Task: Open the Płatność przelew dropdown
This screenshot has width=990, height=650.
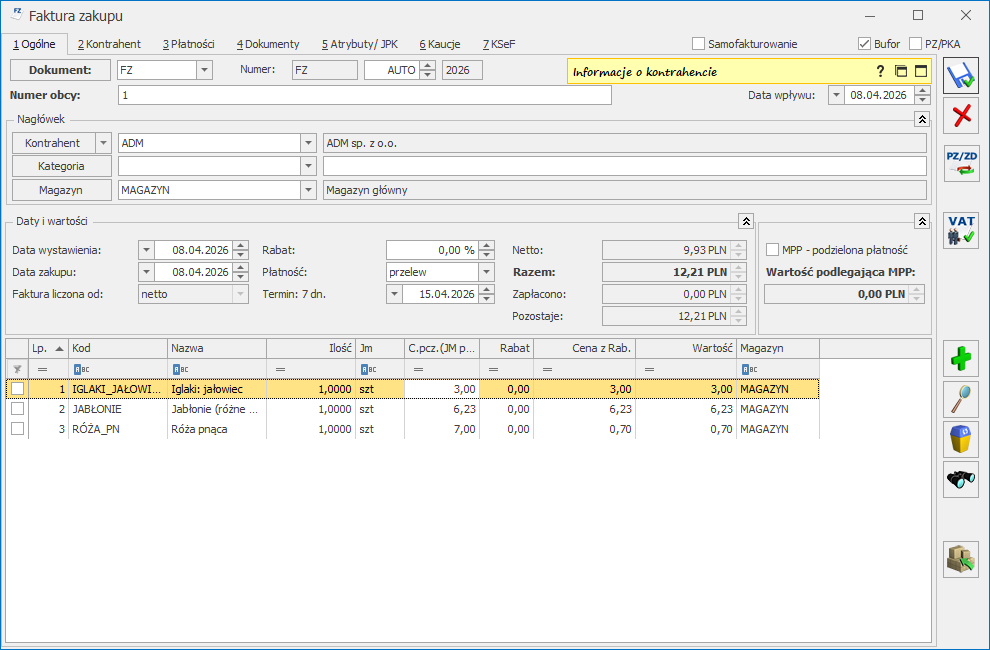Action: click(486, 271)
